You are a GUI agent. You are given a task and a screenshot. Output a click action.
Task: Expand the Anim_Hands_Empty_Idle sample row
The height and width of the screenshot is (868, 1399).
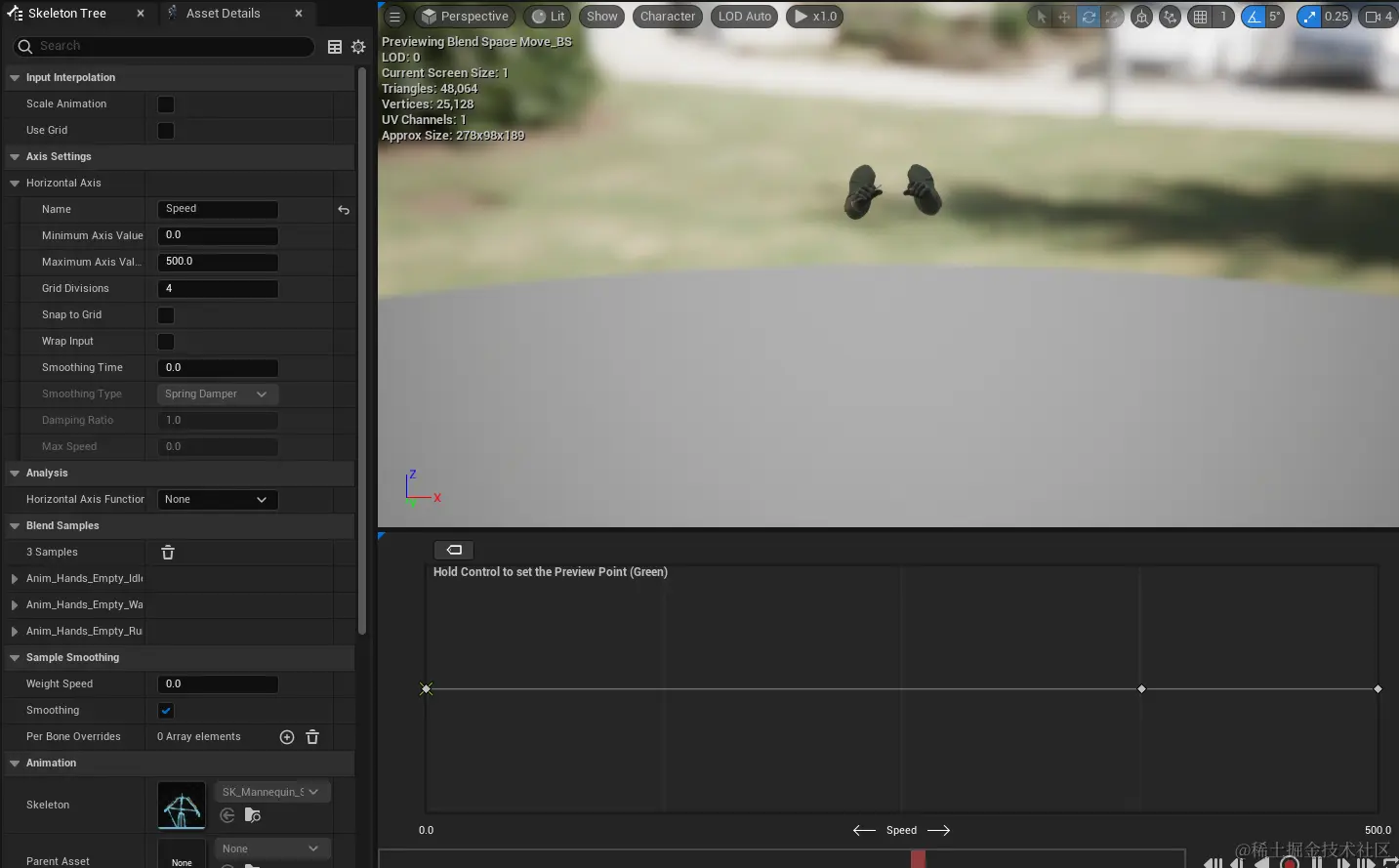15,579
